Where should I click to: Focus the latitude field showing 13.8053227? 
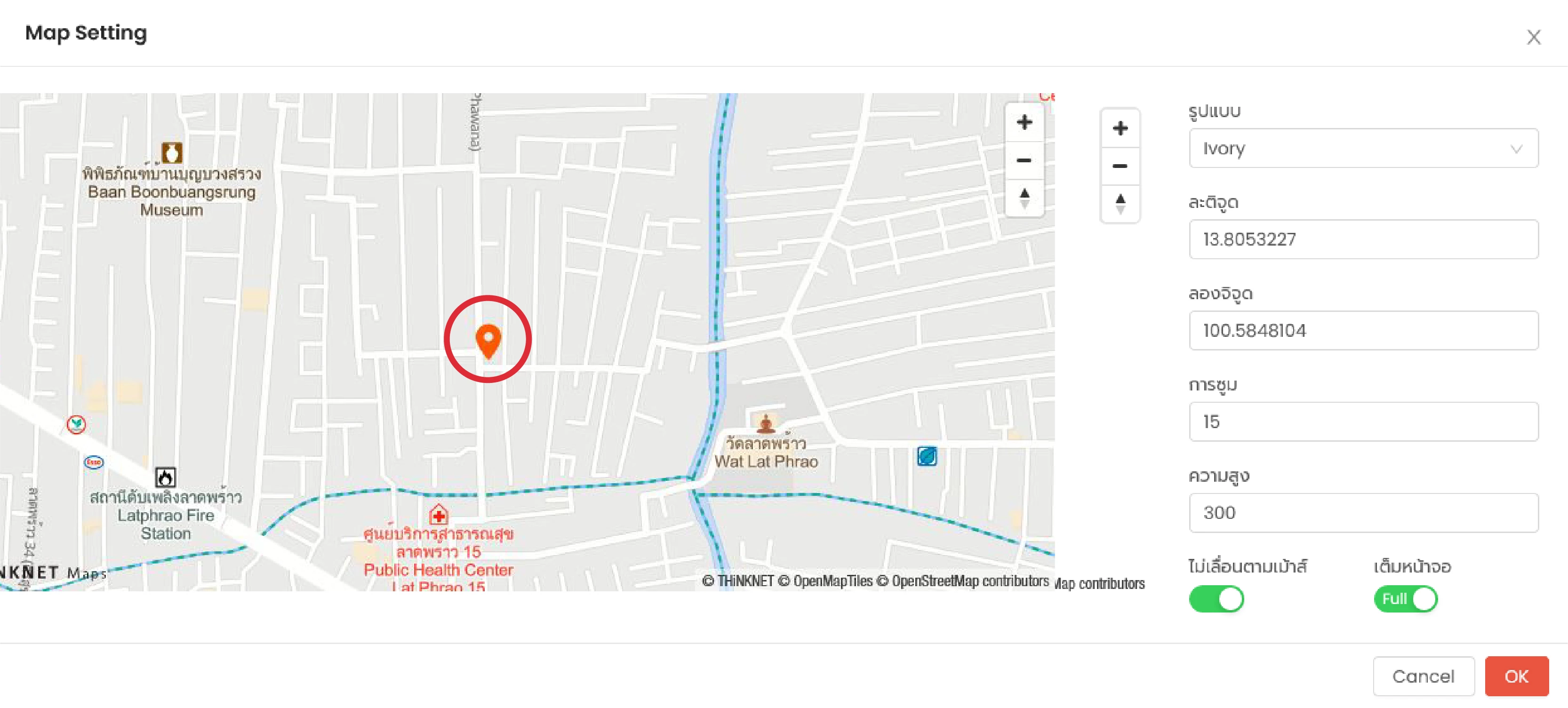point(1363,239)
